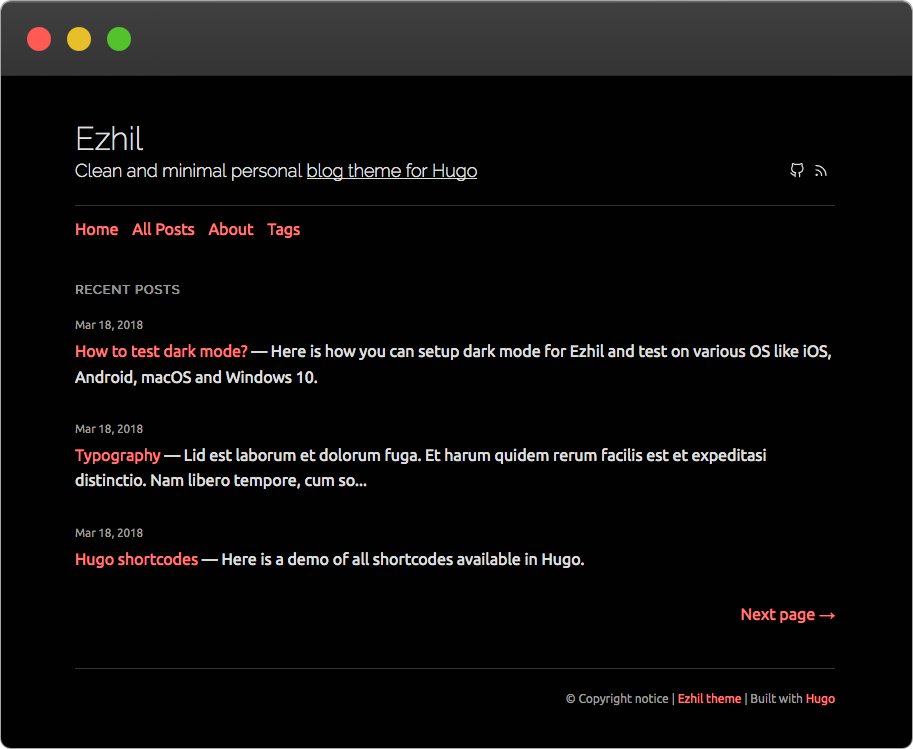
Task: Visit the Ezhil theme footer link
Action: [x=709, y=698]
